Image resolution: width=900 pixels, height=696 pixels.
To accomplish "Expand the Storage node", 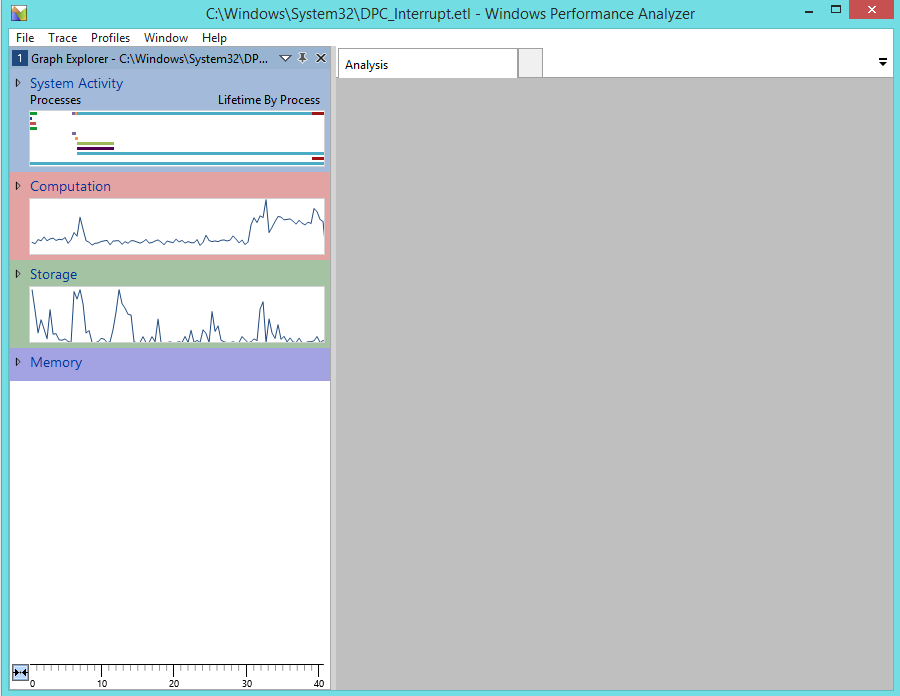I will click(18, 274).
